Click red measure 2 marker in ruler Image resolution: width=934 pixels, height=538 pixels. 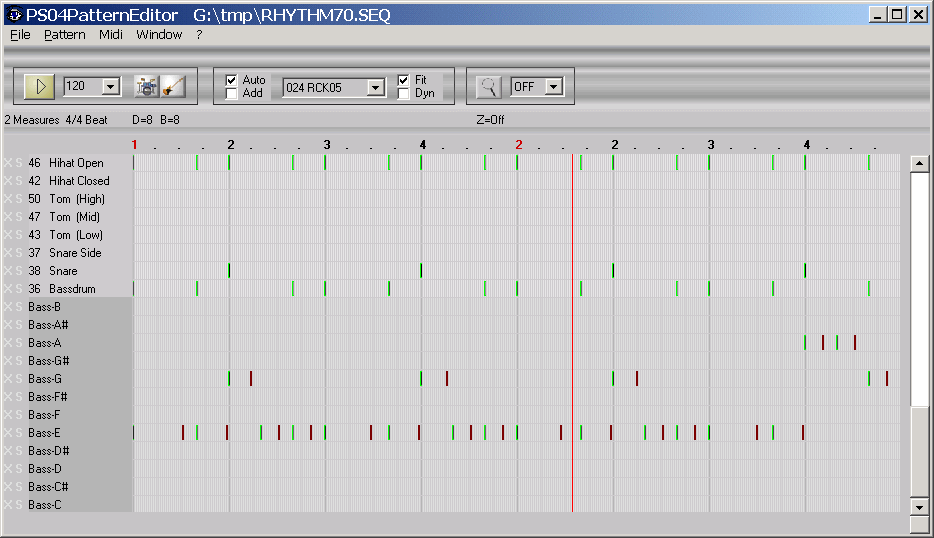click(519, 144)
